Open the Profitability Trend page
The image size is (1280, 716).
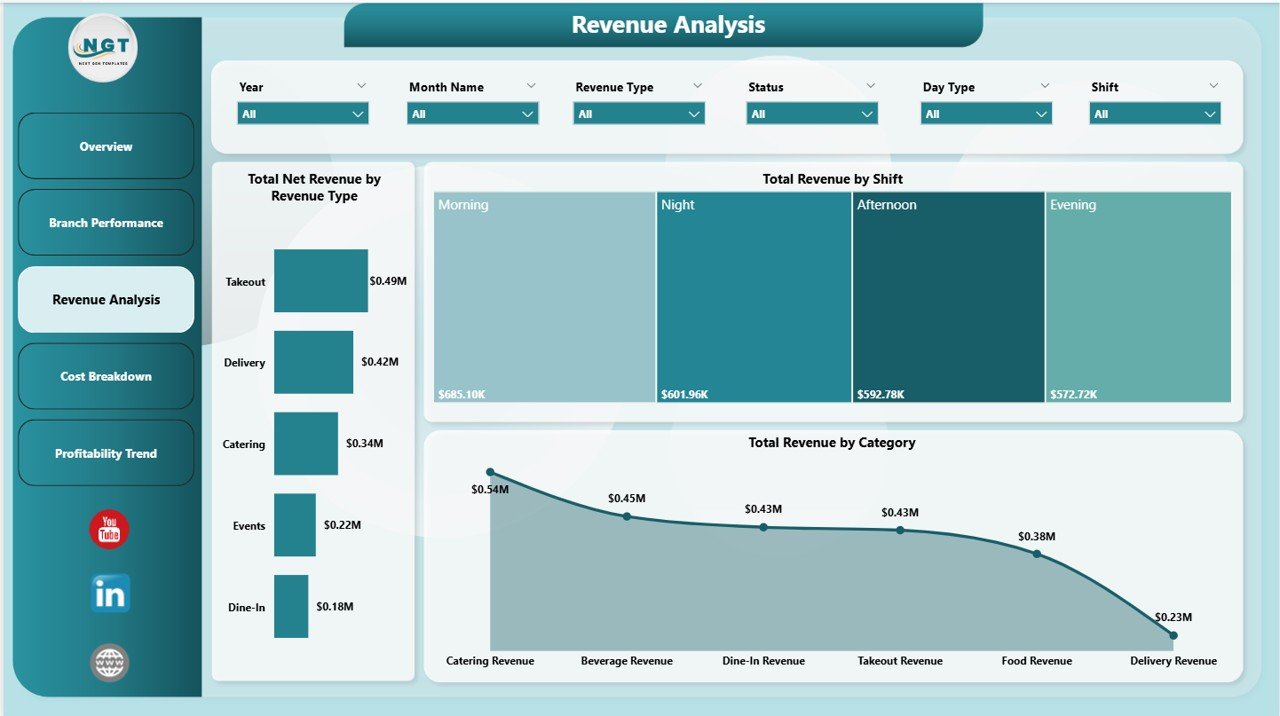(106, 452)
